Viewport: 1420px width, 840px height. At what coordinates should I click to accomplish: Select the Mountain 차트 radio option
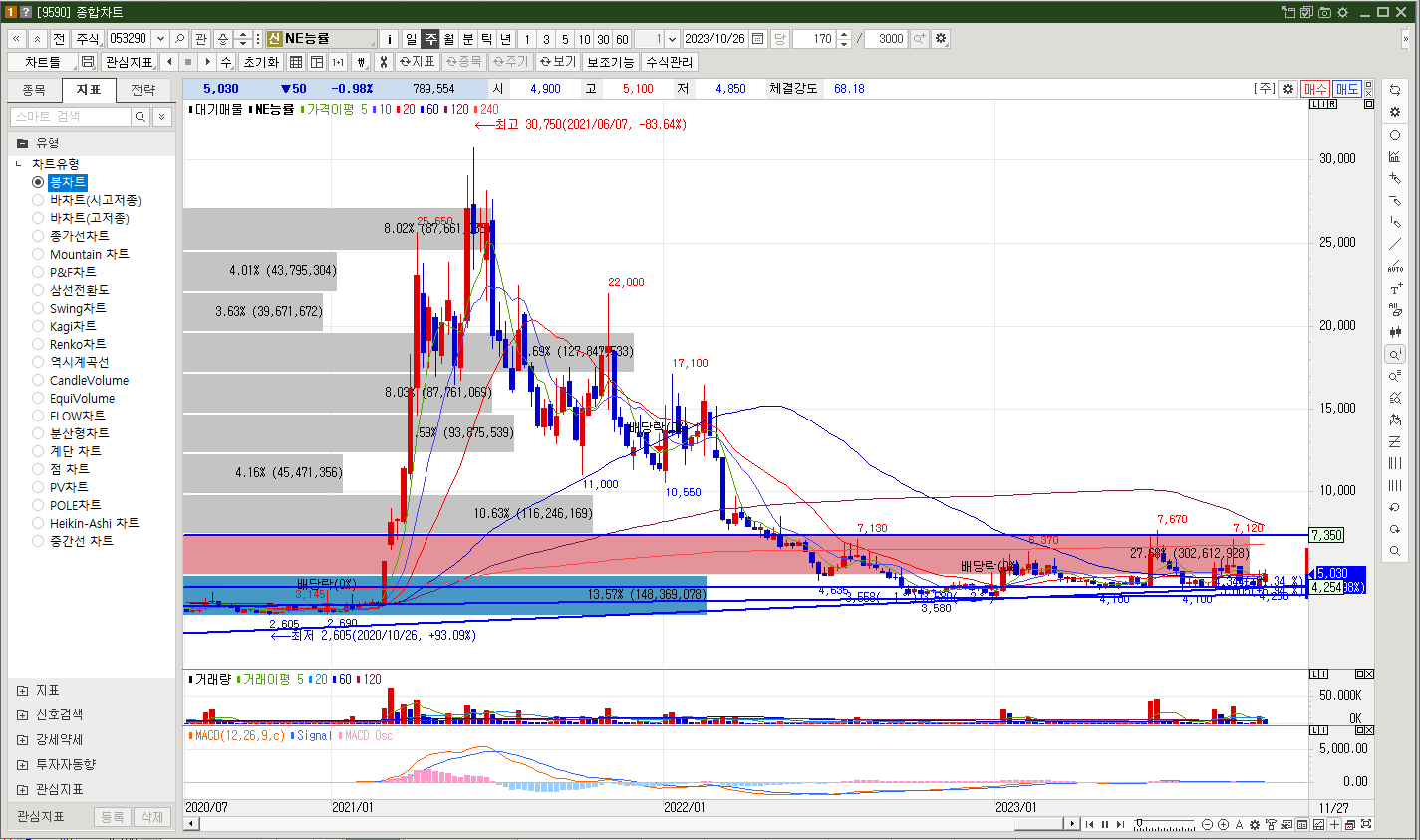point(38,254)
